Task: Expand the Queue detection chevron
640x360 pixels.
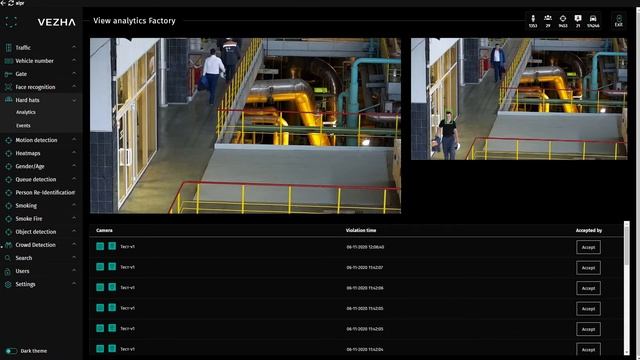Action: pos(74,179)
